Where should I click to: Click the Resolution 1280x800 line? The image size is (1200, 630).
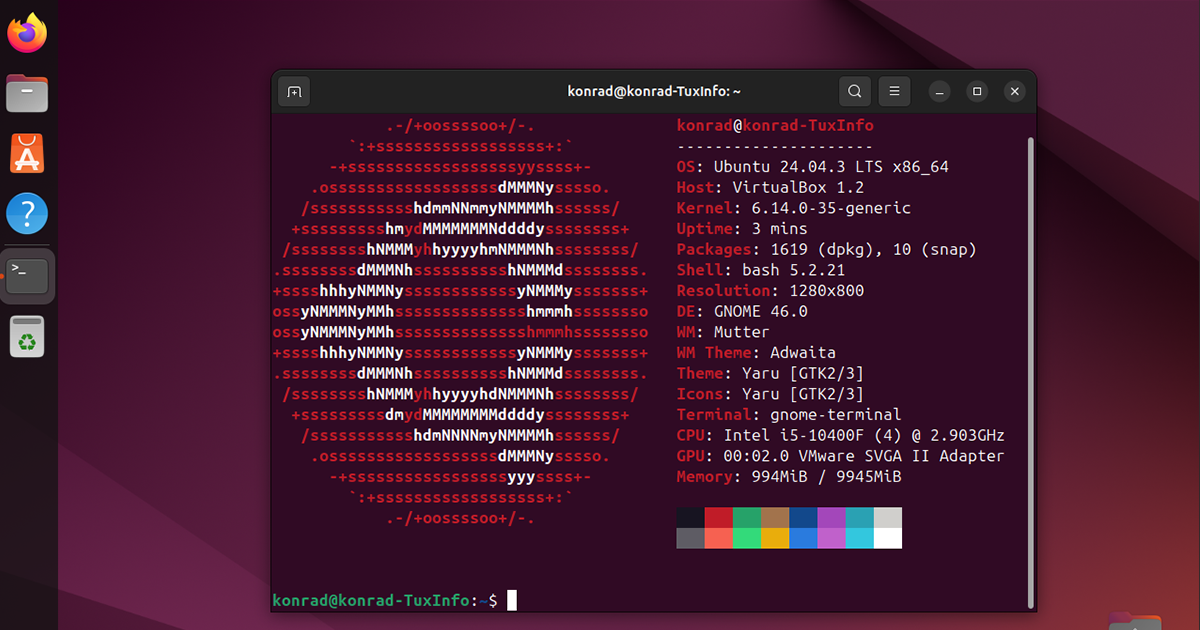[771, 291]
